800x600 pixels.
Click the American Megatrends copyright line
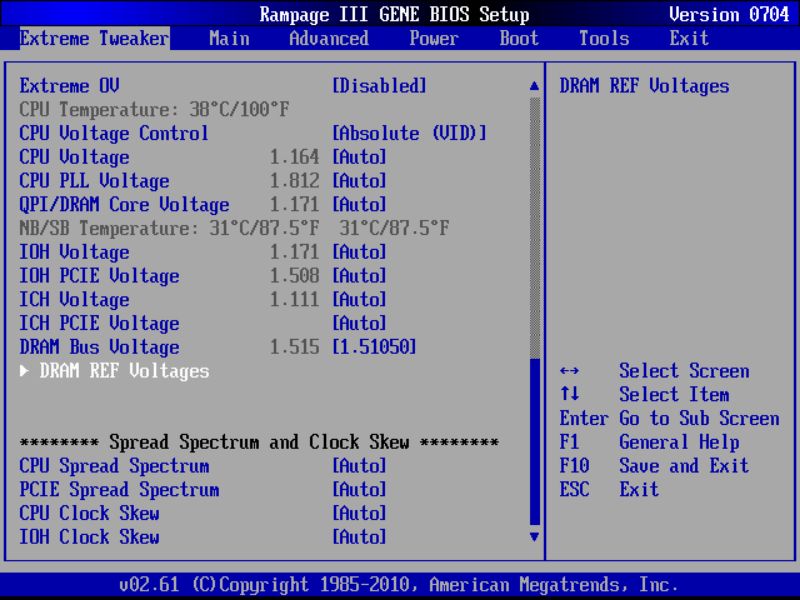[399, 584]
